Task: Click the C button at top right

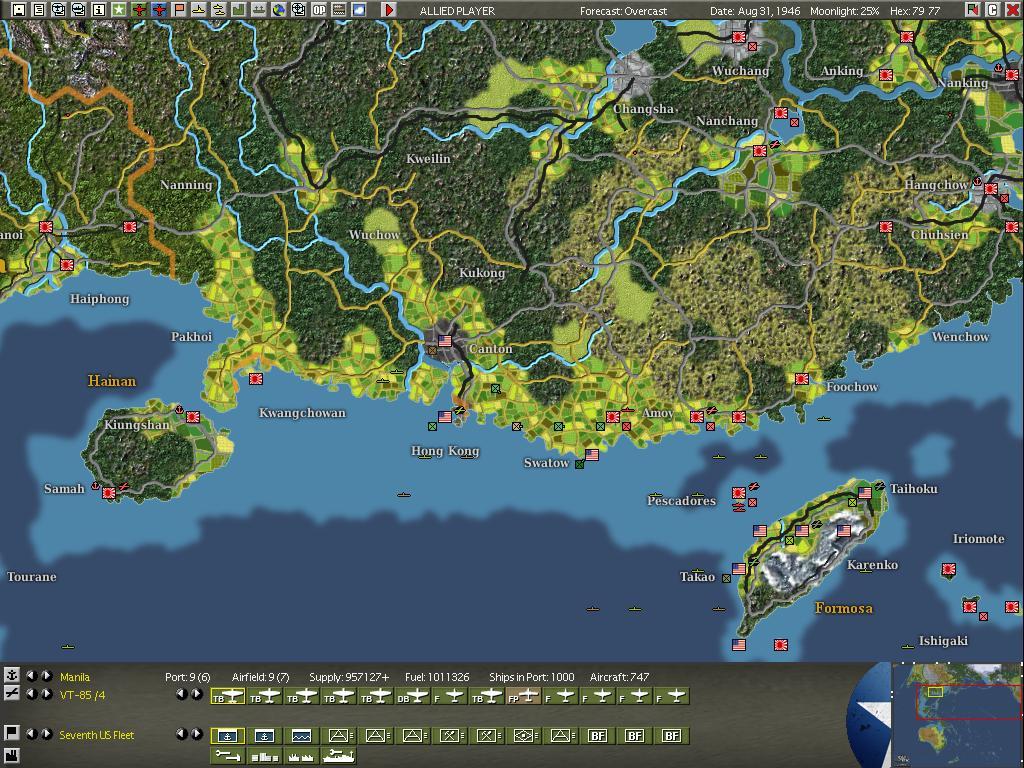Action: (992, 10)
